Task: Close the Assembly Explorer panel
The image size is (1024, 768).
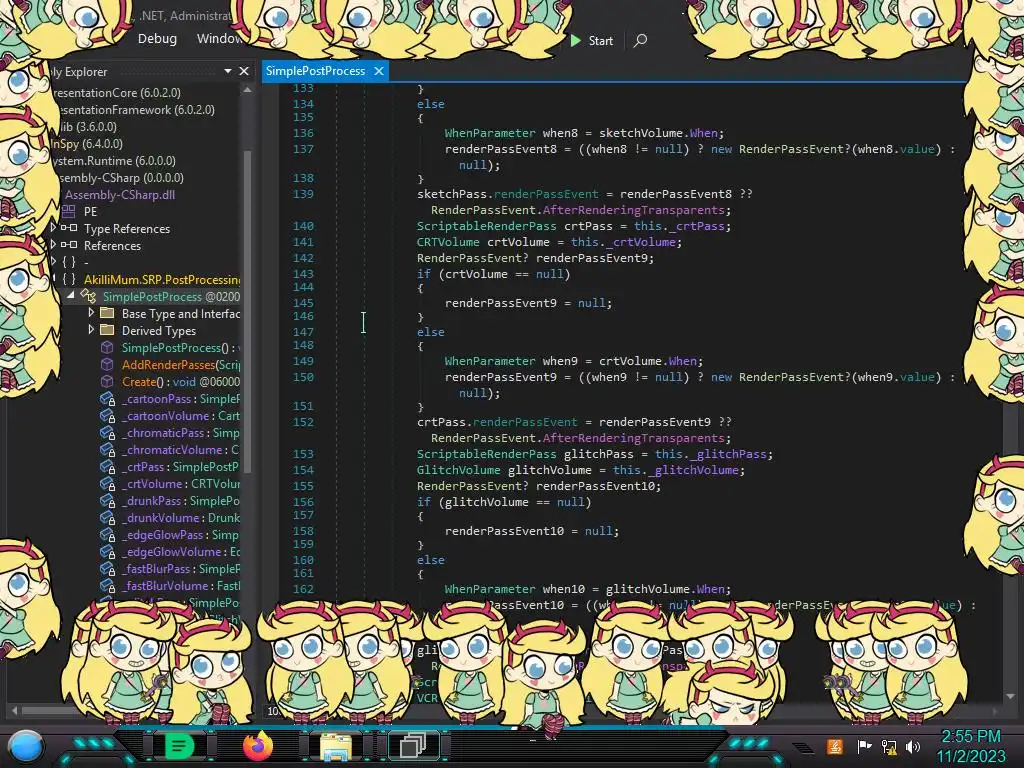Action: pyautogui.click(x=244, y=71)
